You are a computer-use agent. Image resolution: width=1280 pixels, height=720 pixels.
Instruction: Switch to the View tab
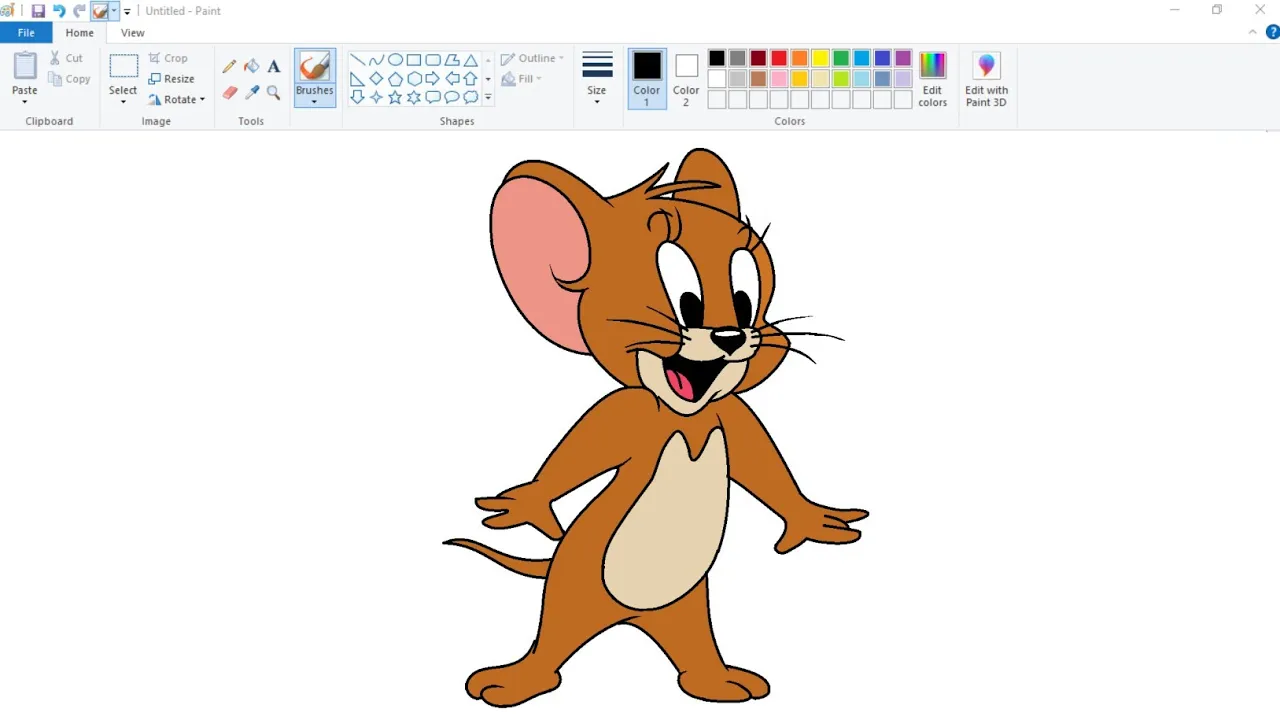[133, 33]
